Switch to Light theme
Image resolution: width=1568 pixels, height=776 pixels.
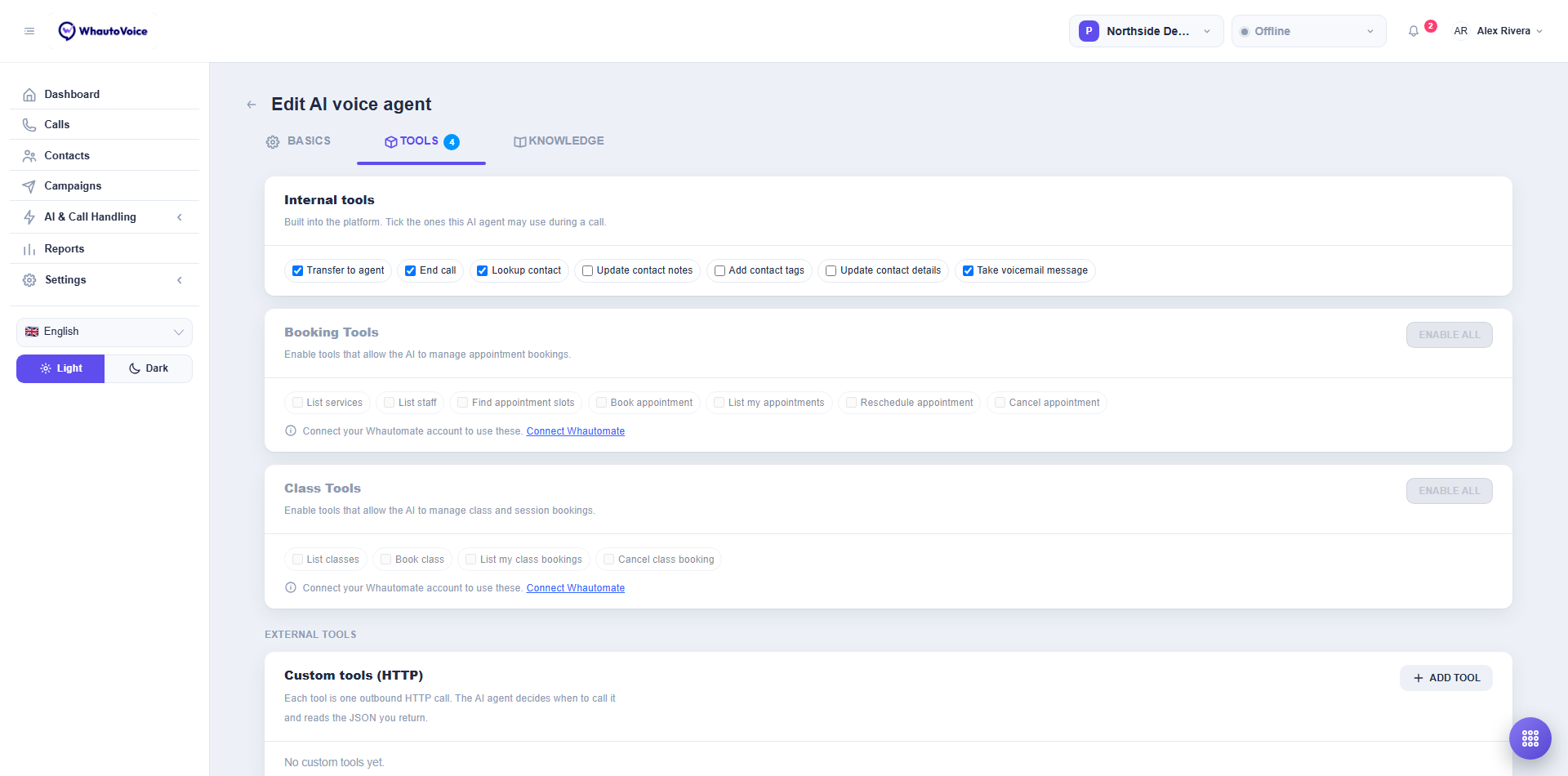[60, 368]
